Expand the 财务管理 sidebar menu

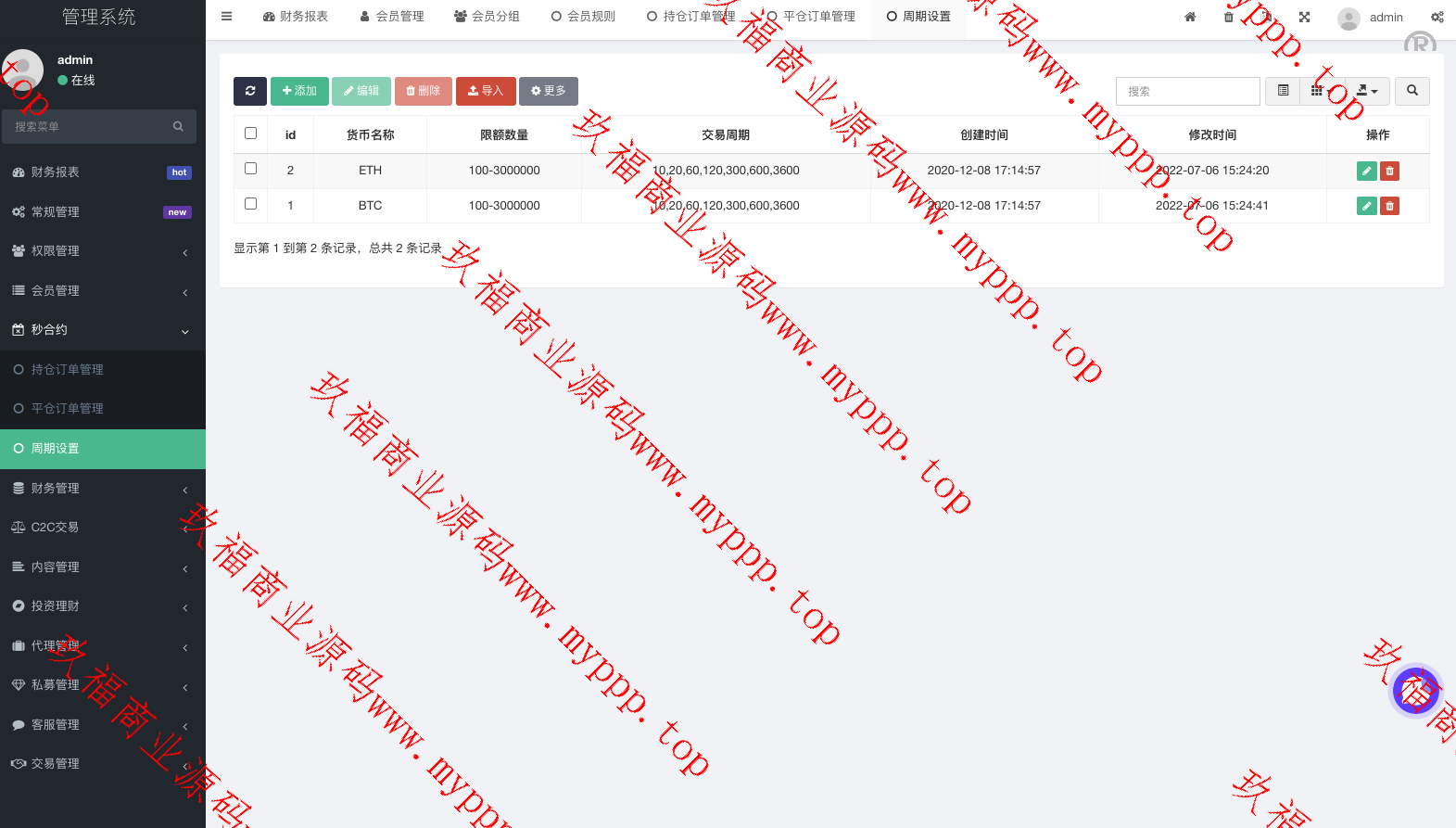100,489
